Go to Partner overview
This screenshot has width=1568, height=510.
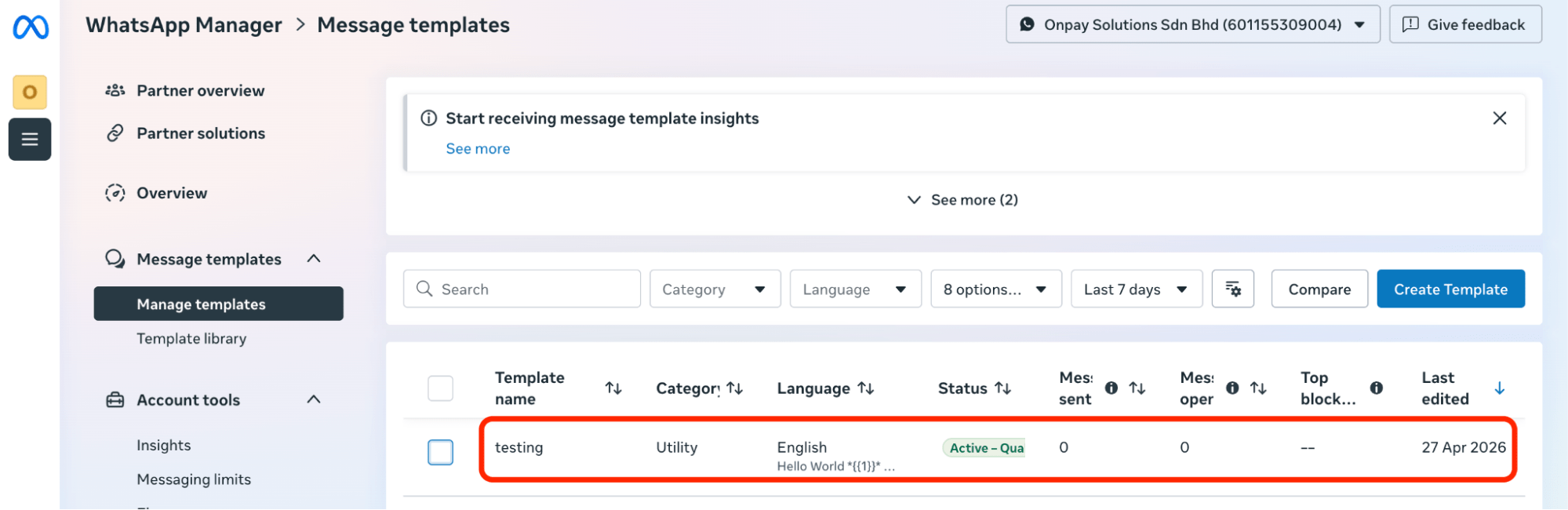[200, 90]
